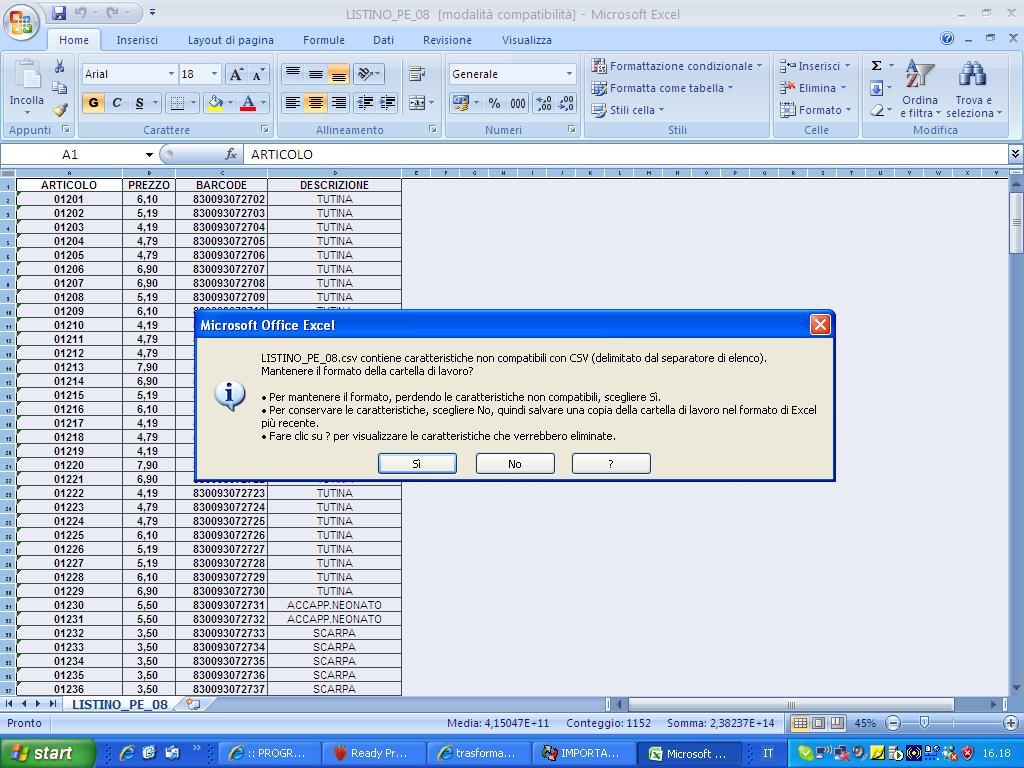Click No in the CSV dialog
This screenshot has height=768, width=1024.
click(x=515, y=464)
